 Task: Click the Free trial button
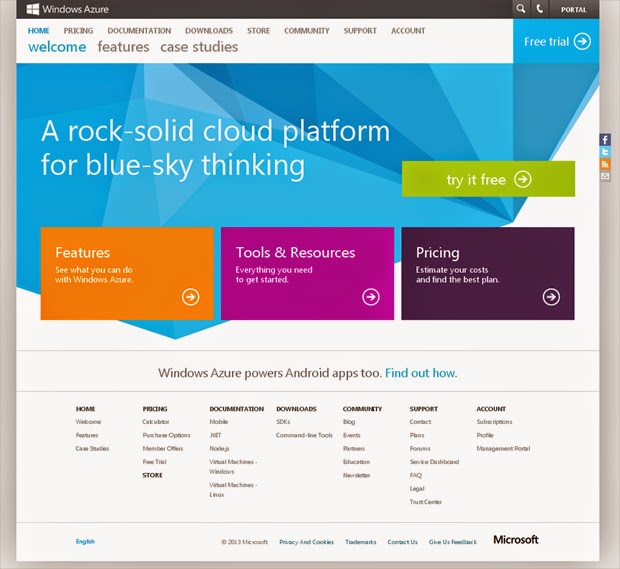[x=556, y=41]
